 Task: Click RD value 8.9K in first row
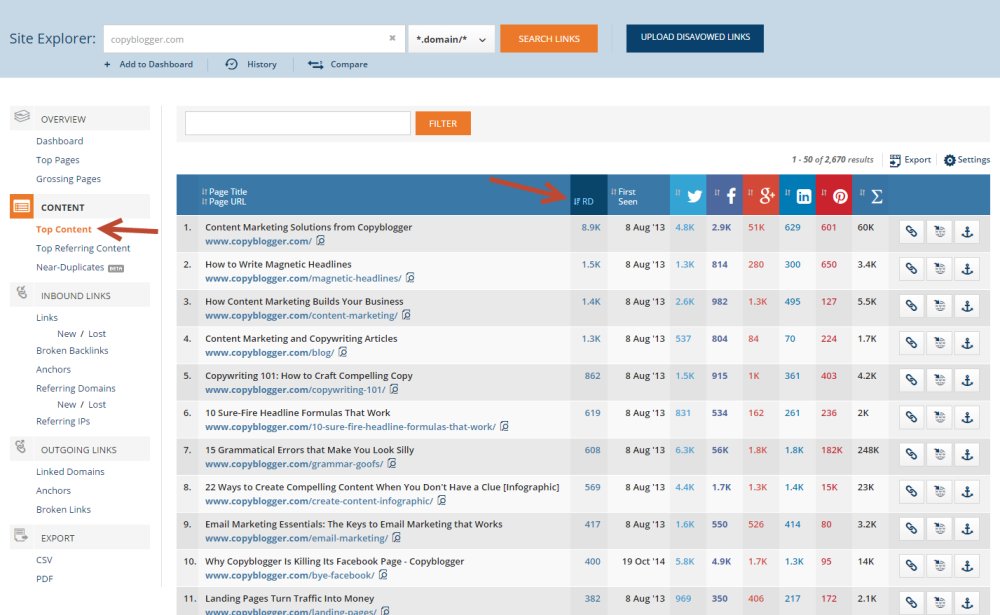point(591,227)
